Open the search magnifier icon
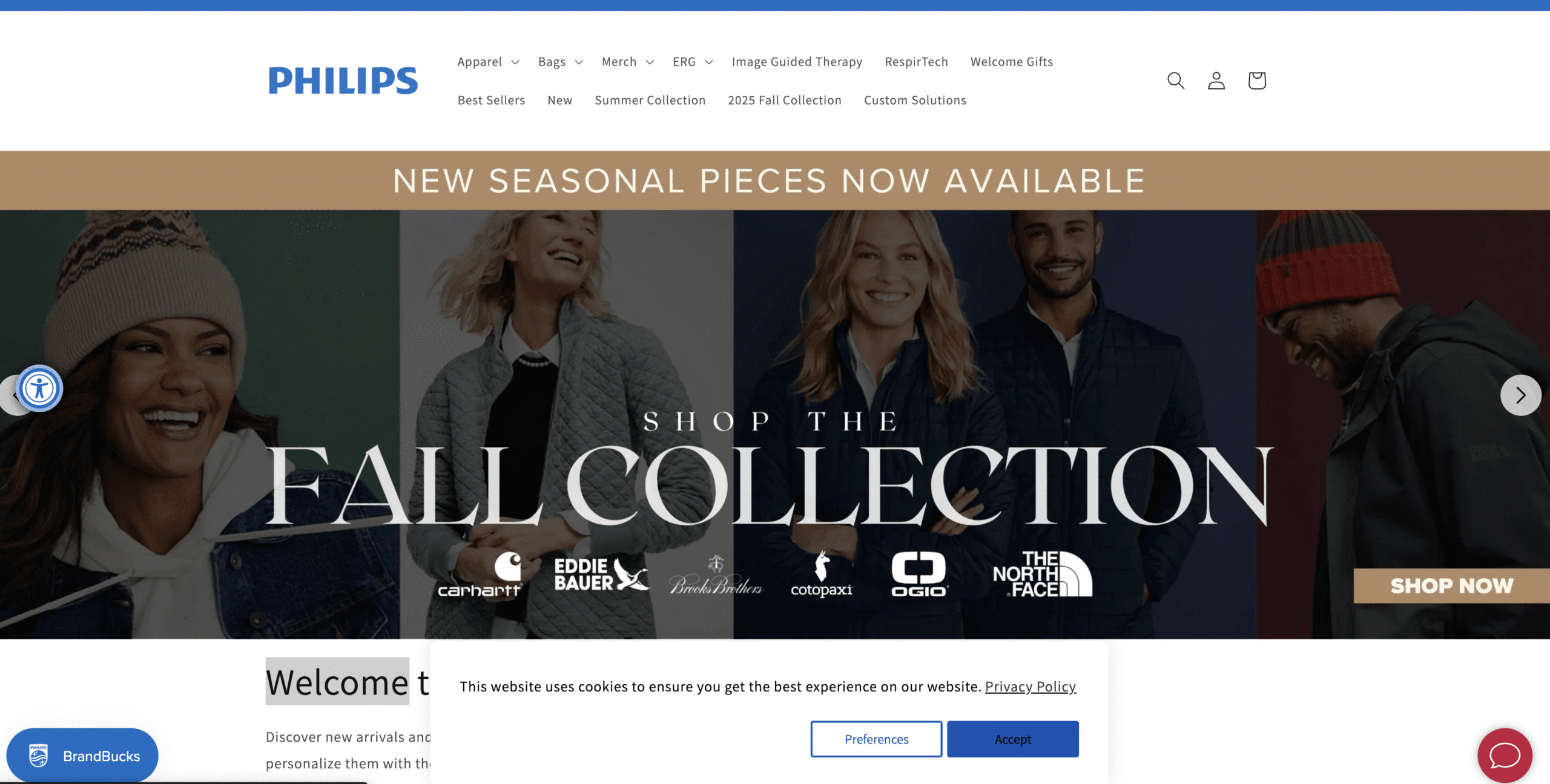Screen dimensions: 1550x784 (x=1175, y=81)
